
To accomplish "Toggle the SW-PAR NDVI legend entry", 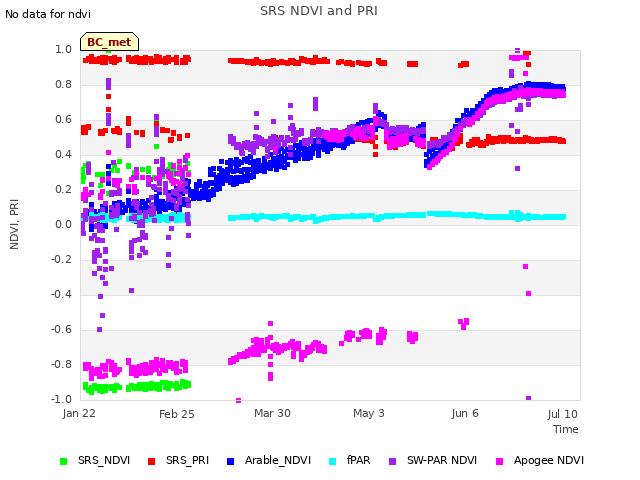I will (433, 460).
